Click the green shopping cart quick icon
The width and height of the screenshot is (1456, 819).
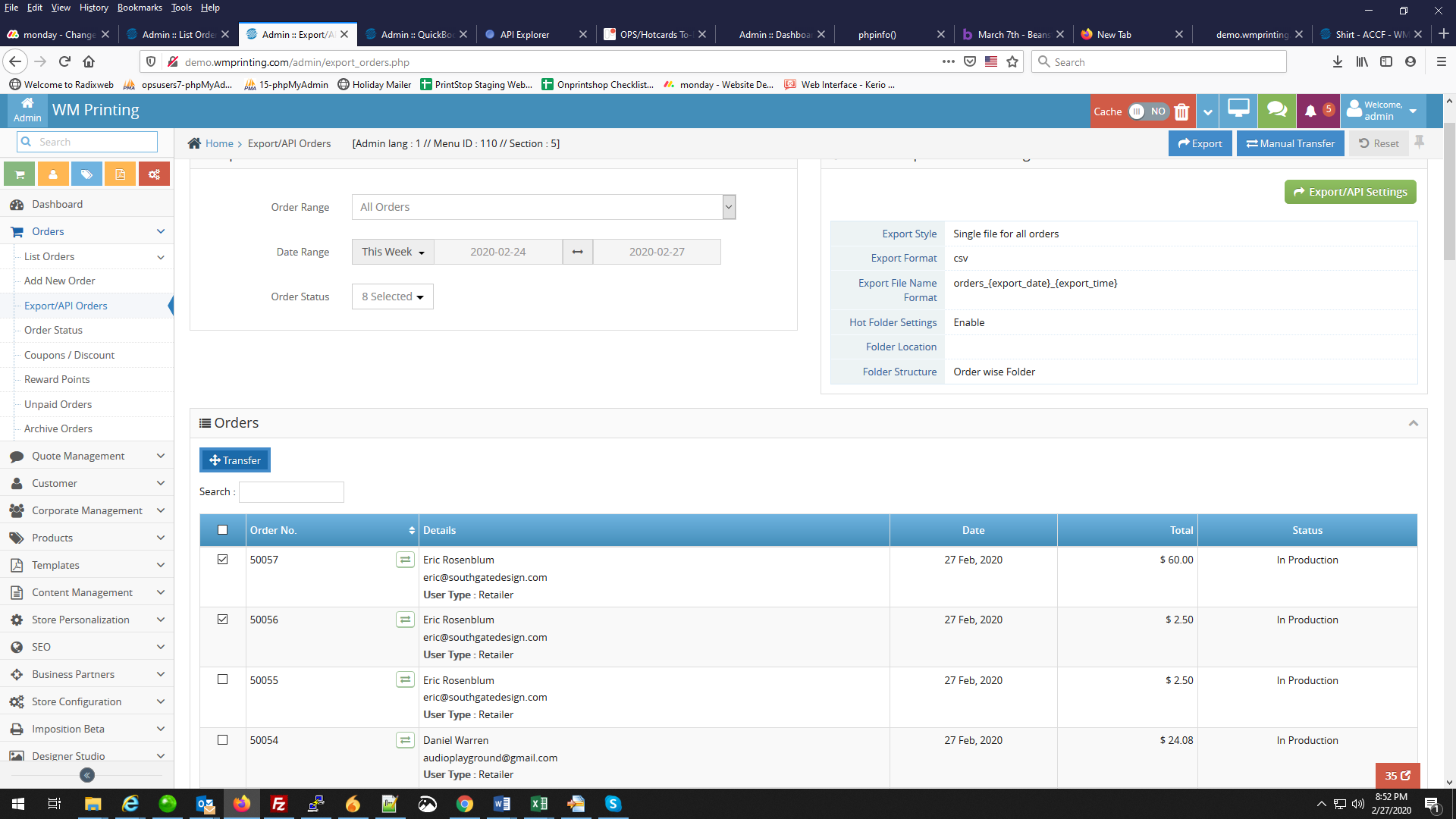pos(20,174)
